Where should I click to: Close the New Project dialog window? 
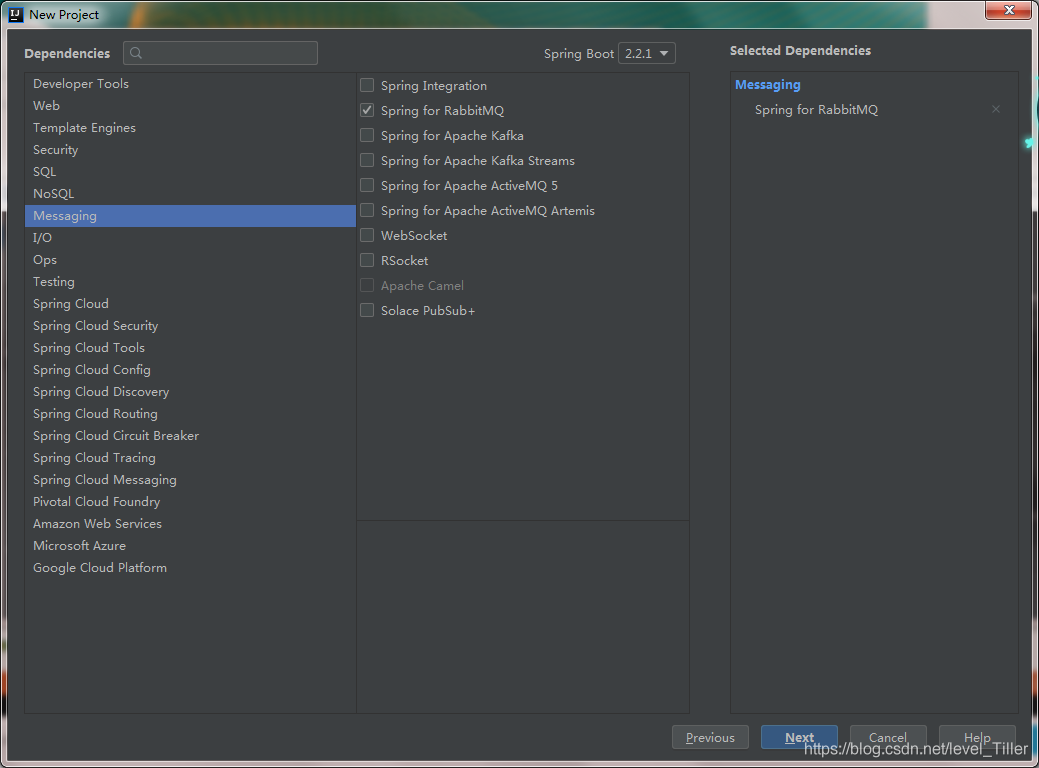click(x=1008, y=11)
